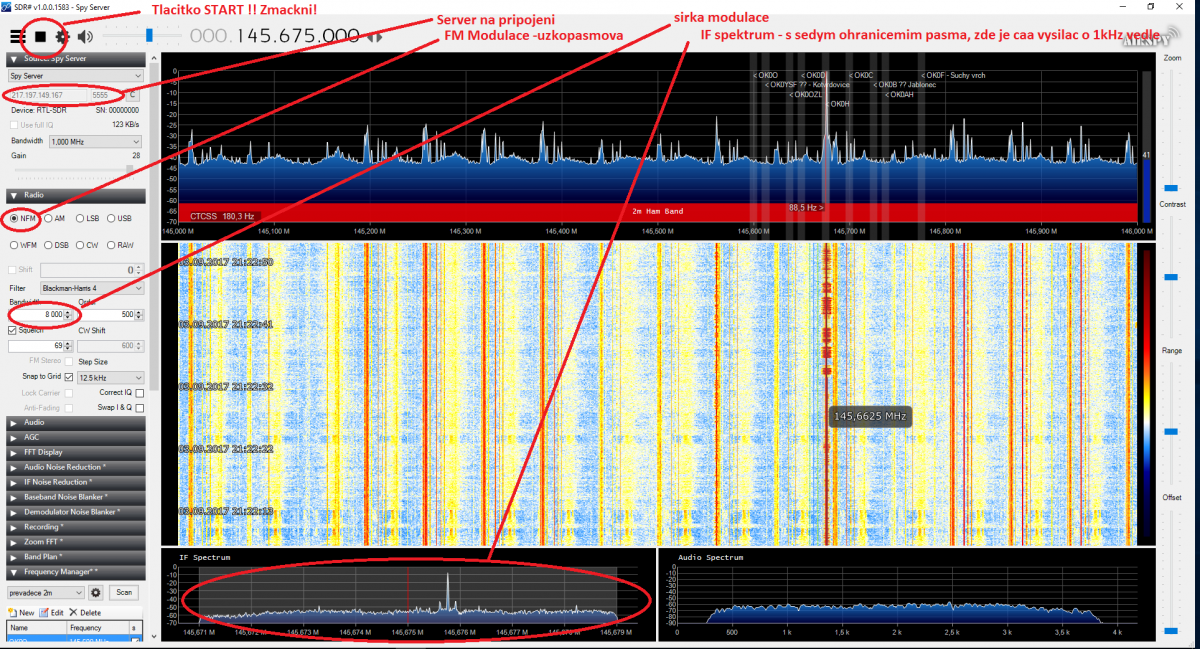Stop the radio with the stop button

click(41, 36)
